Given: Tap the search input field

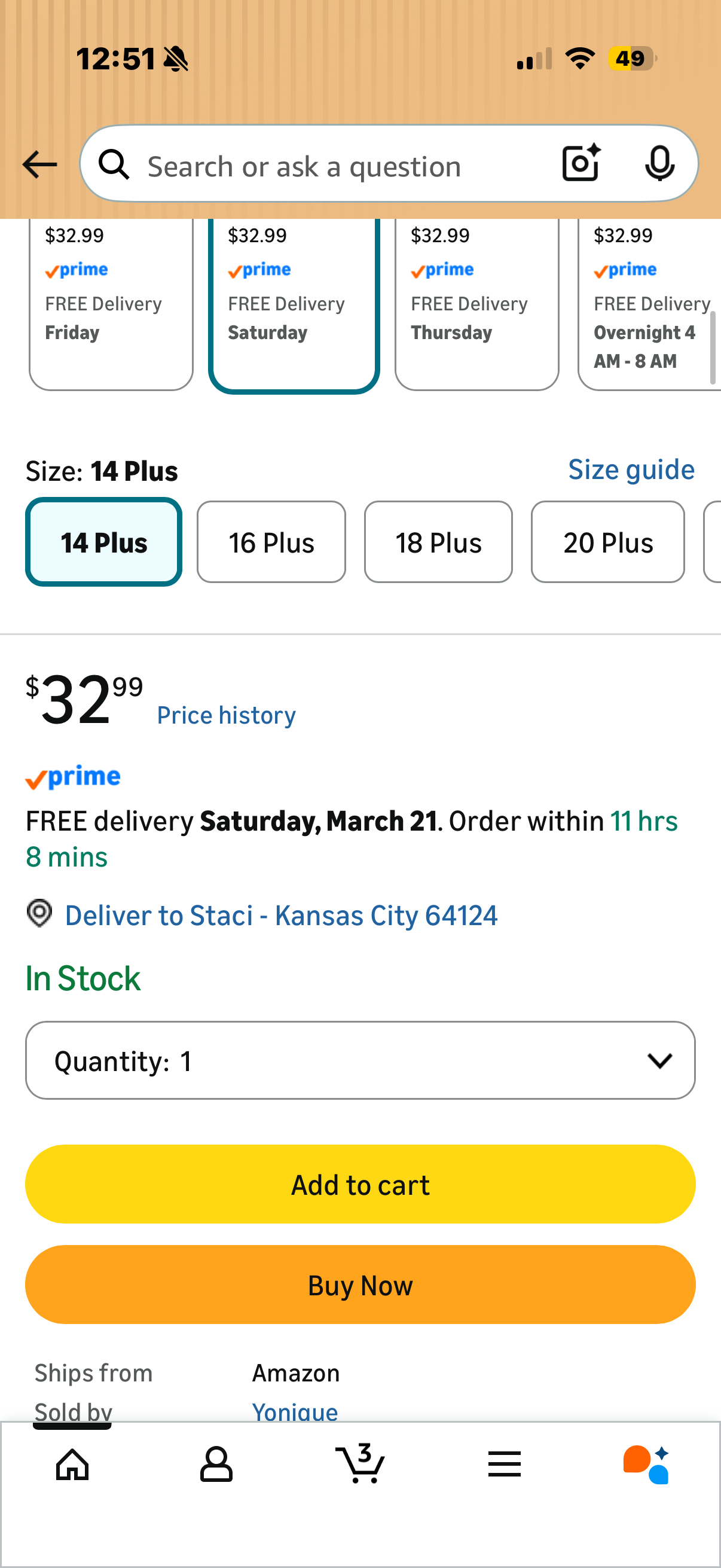Looking at the screenshot, I should pos(341,165).
